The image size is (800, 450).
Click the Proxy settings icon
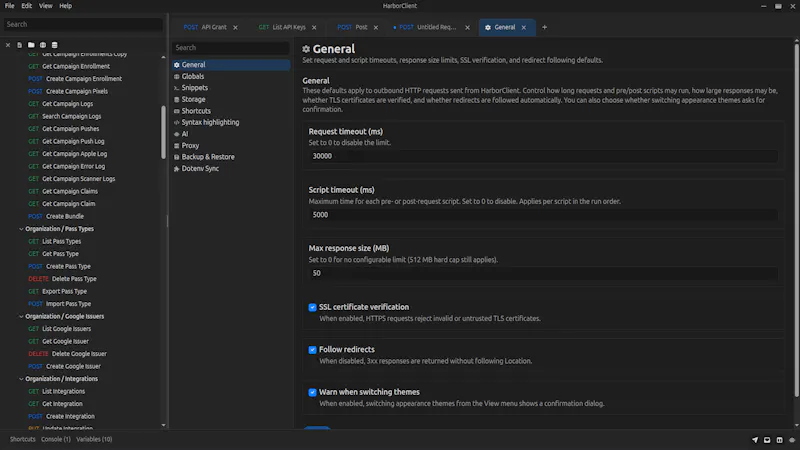point(177,145)
